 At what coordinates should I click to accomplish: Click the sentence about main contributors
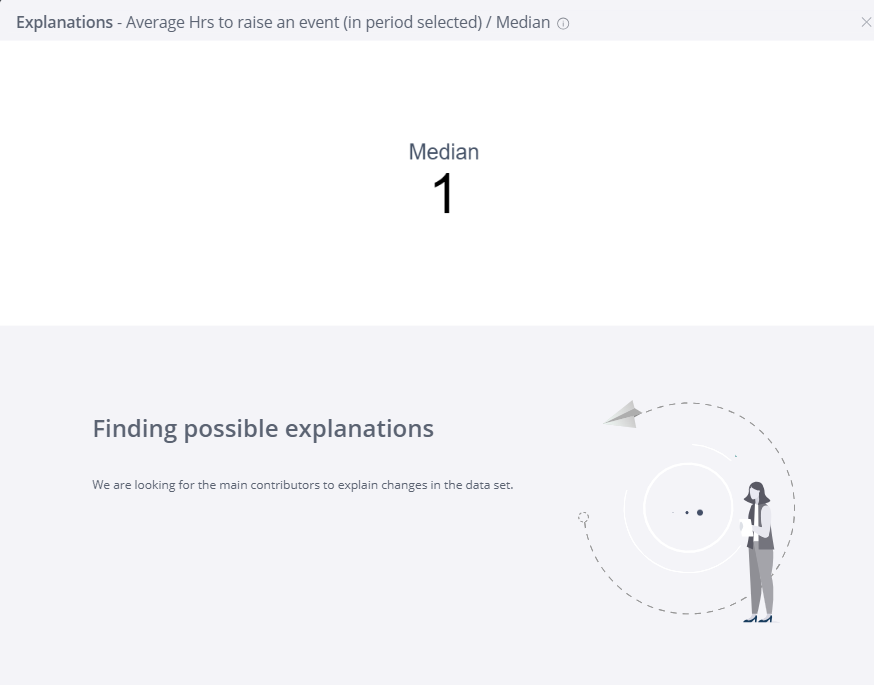pos(303,485)
